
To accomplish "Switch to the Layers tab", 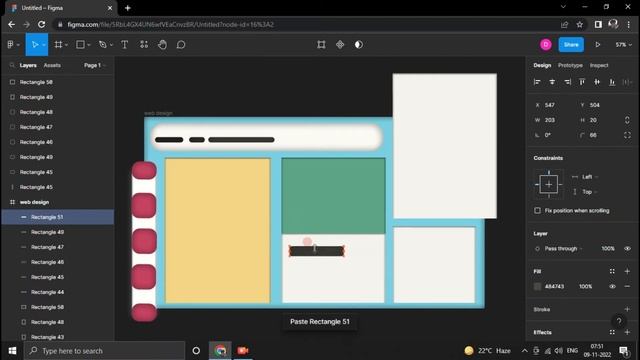I will pyautogui.click(x=28, y=65).
